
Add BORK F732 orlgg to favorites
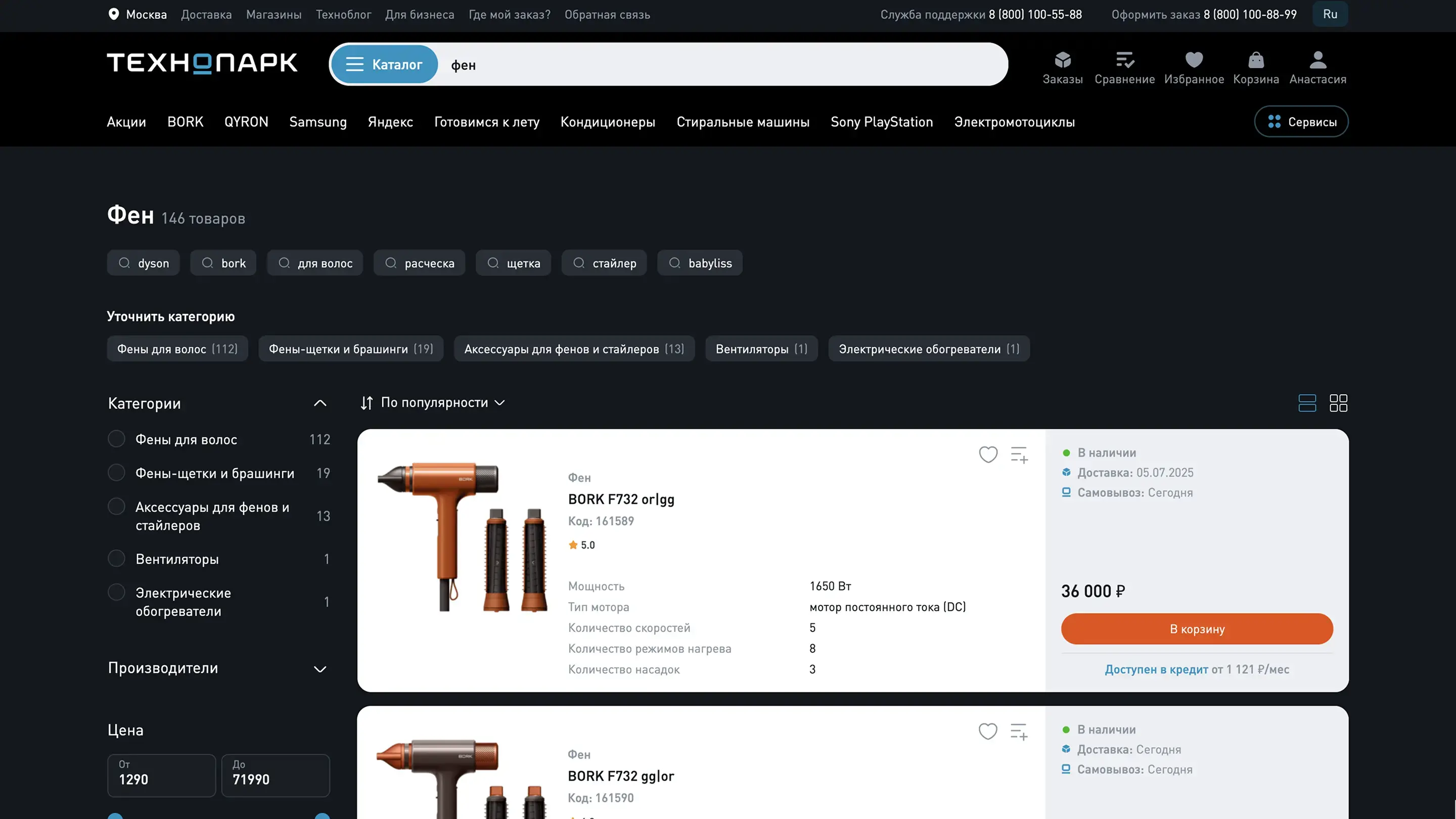(988, 454)
